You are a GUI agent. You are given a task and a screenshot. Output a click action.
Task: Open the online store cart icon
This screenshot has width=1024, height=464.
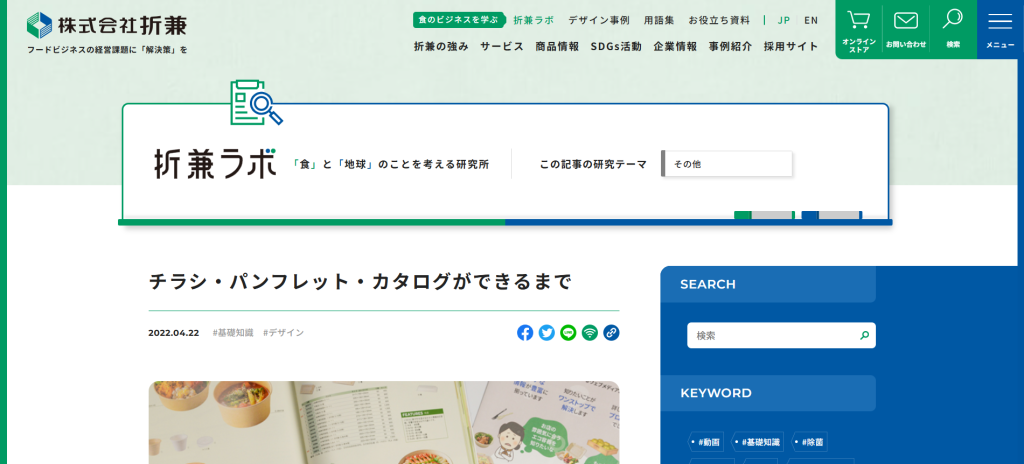[858, 29]
